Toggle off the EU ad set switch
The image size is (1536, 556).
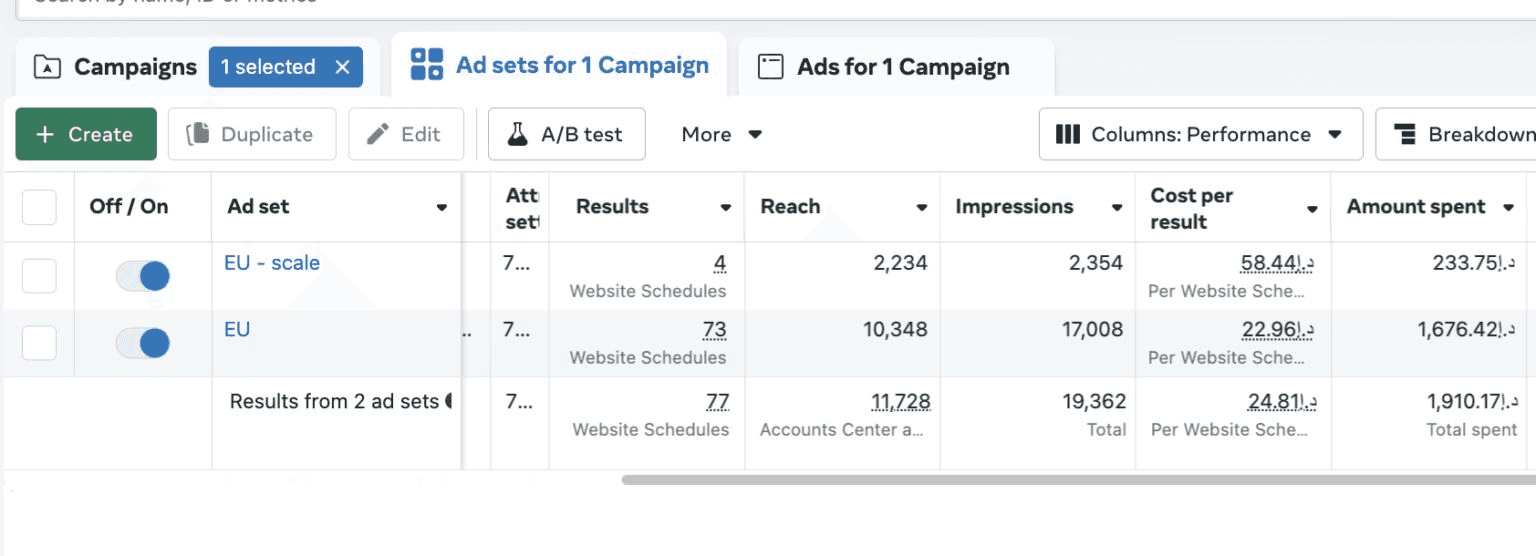143,343
